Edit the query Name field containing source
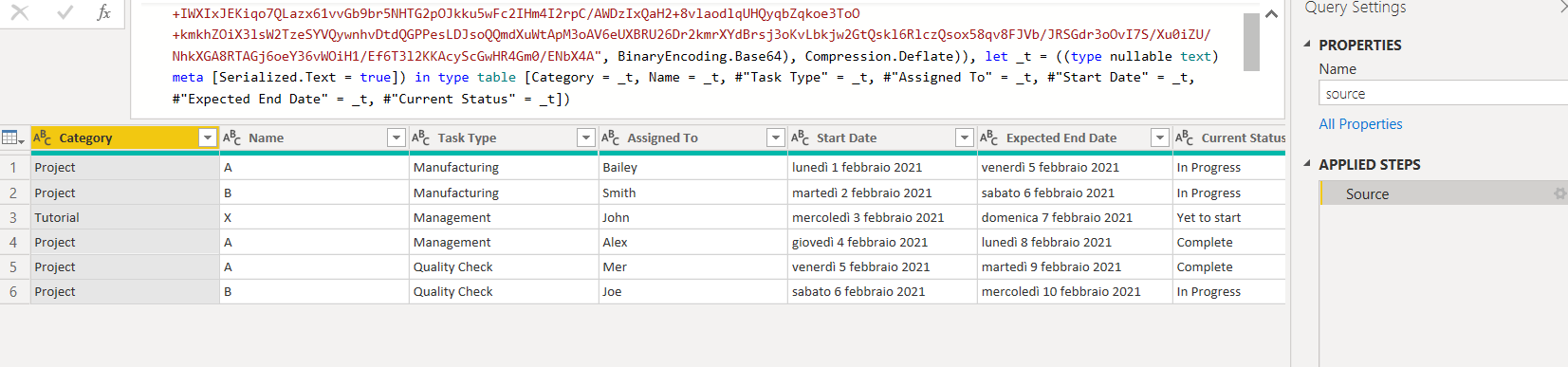This screenshot has width=1568, height=367. coord(1443,93)
